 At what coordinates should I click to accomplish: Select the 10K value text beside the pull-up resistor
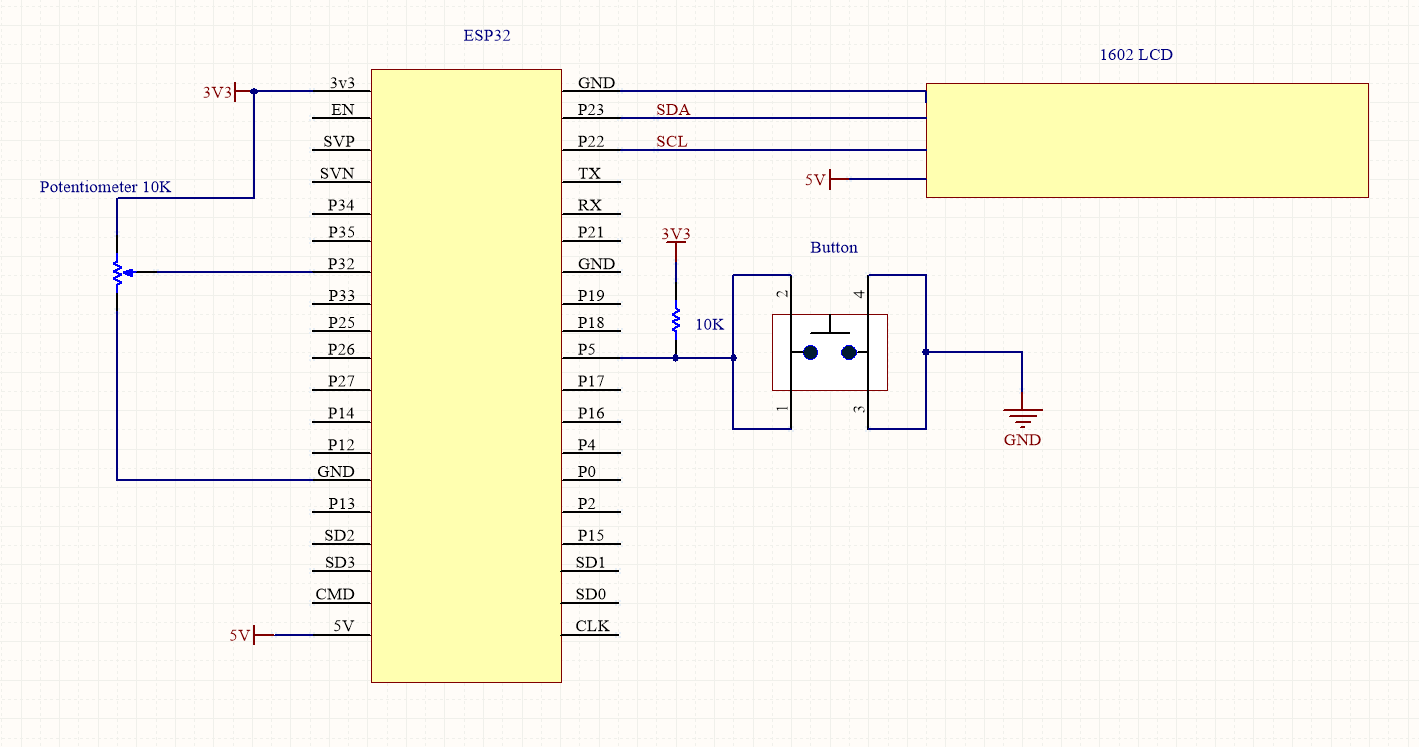[709, 324]
